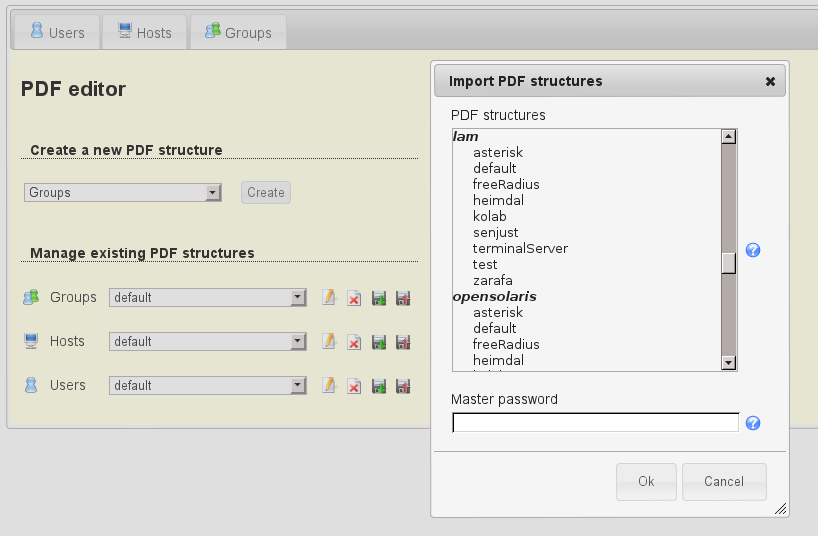The height and width of the screenshot is (536, 818).
Task: Open account type dropdown showing Groups
Action: [x=122, y=193]
